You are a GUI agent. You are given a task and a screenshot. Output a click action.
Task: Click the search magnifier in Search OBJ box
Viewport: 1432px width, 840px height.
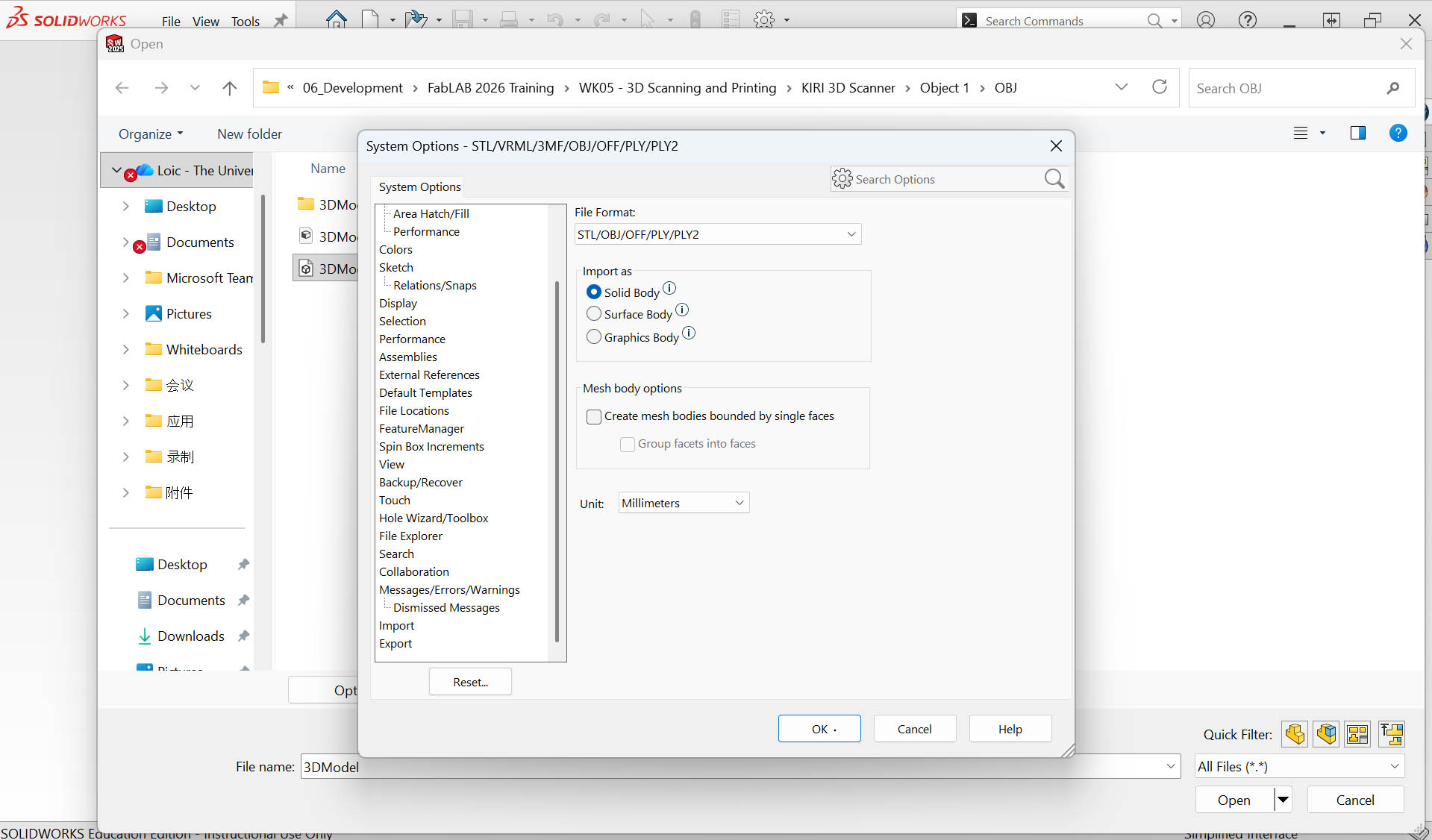click(1392, 88)
